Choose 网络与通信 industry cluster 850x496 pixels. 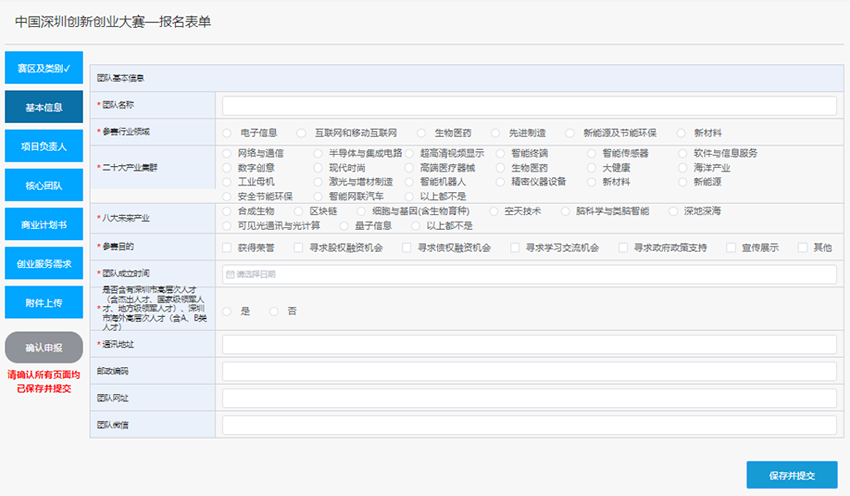[x=227, y=153]
